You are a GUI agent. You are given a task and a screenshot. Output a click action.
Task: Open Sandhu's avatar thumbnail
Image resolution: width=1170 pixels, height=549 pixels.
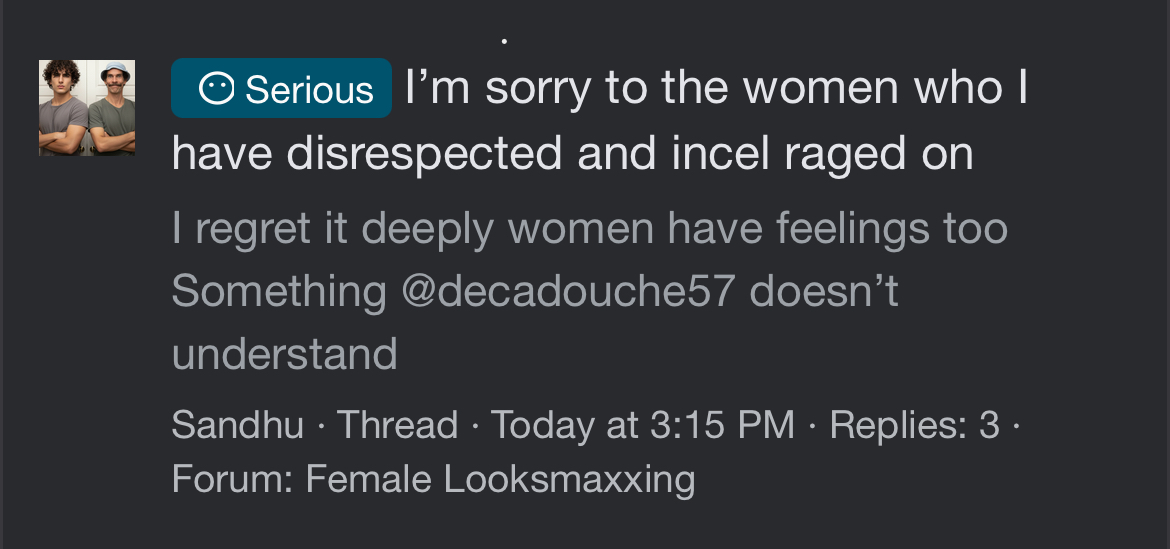coord(87,108)
